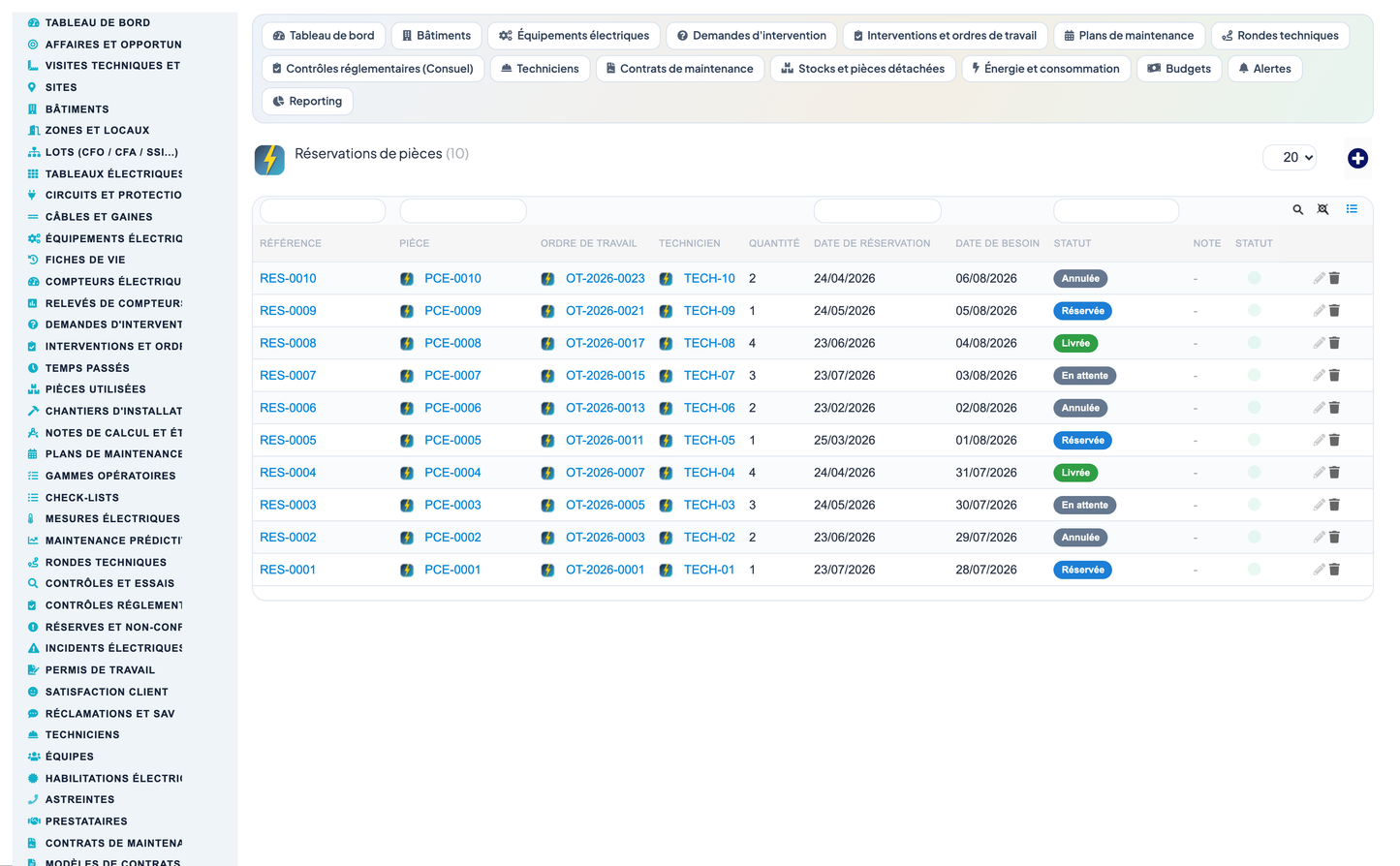Image resolution: width=1400 pixels, height=866 pixels.
Task: Sort by the Date de besoin column header
Action: click(997, 243)
